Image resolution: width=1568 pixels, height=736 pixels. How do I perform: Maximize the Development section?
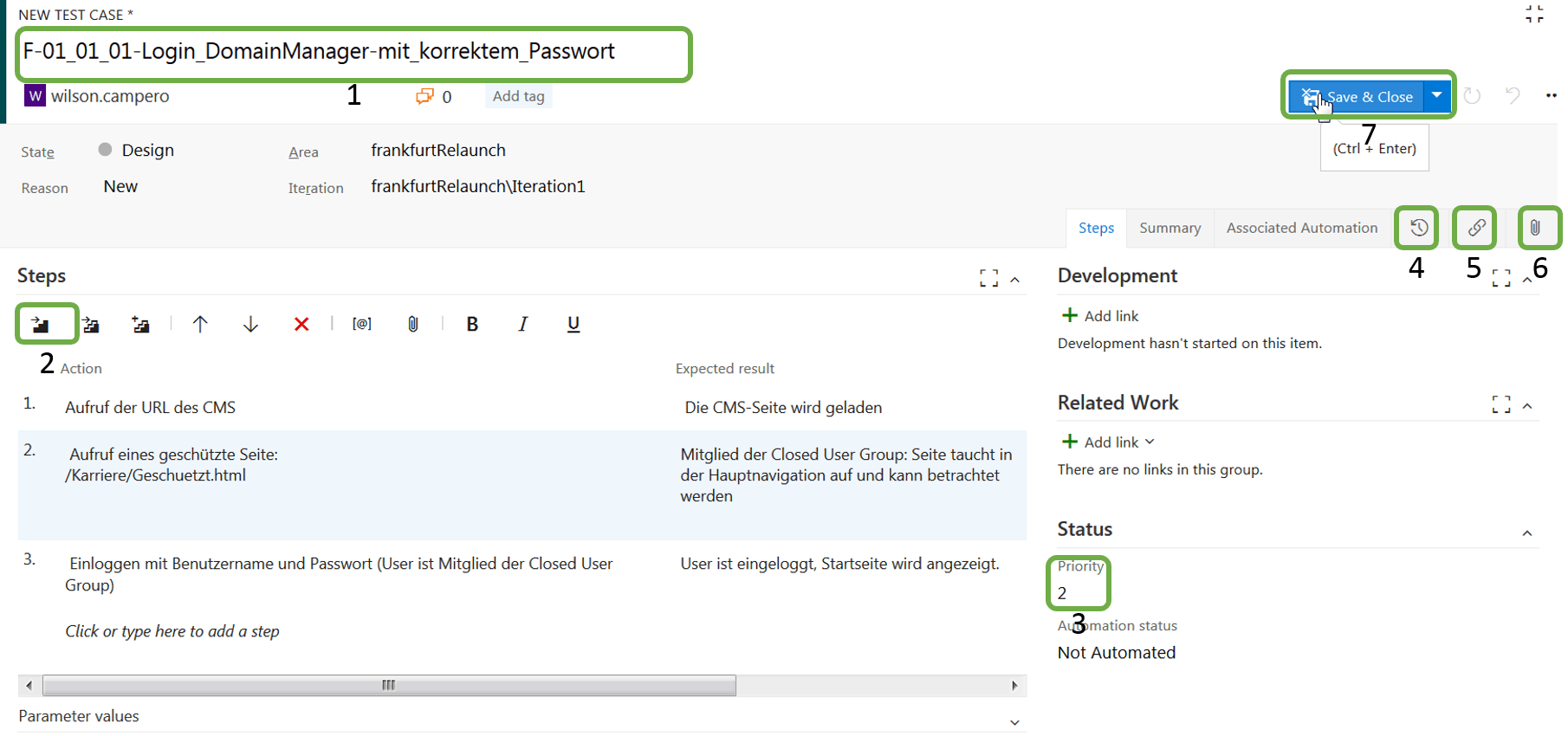[1501, 278]
